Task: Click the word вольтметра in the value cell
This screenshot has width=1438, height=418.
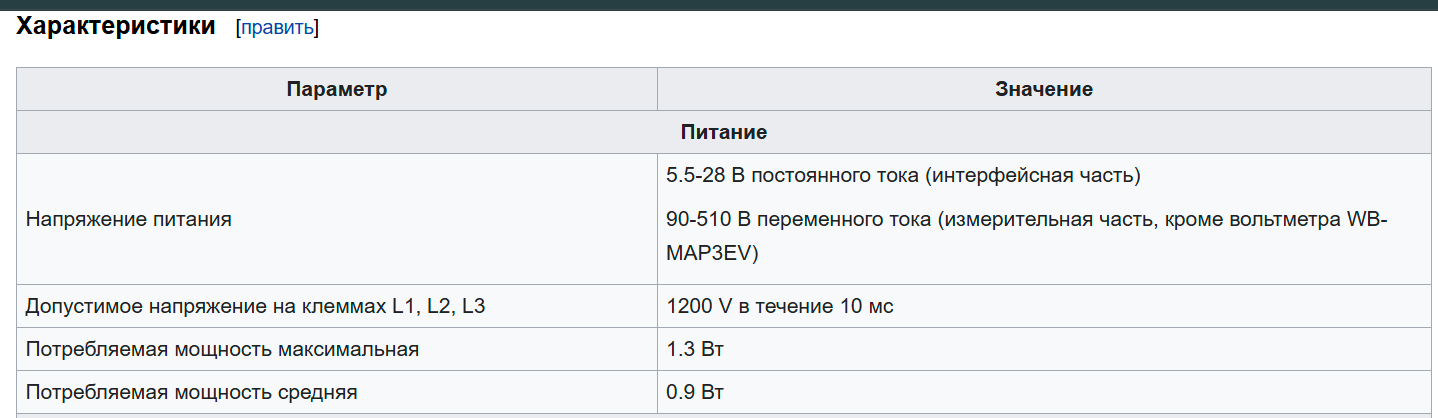Action: 1292,219
